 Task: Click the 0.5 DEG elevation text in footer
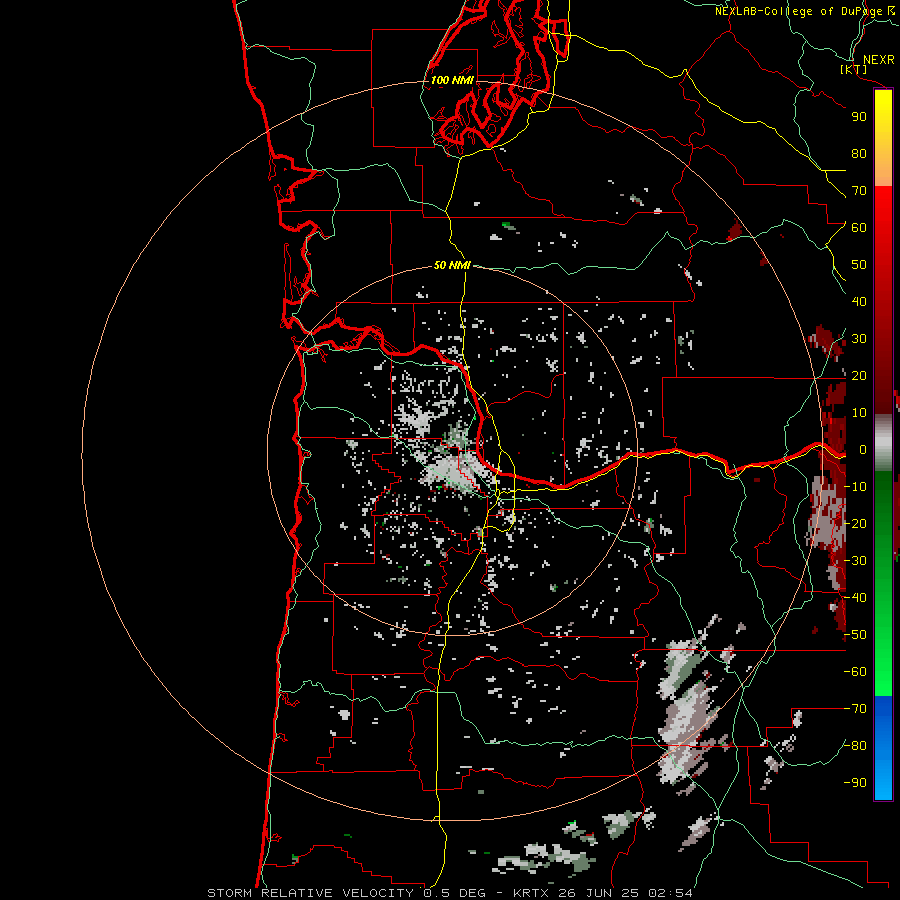pyautogui.click(x=454, y=893)
